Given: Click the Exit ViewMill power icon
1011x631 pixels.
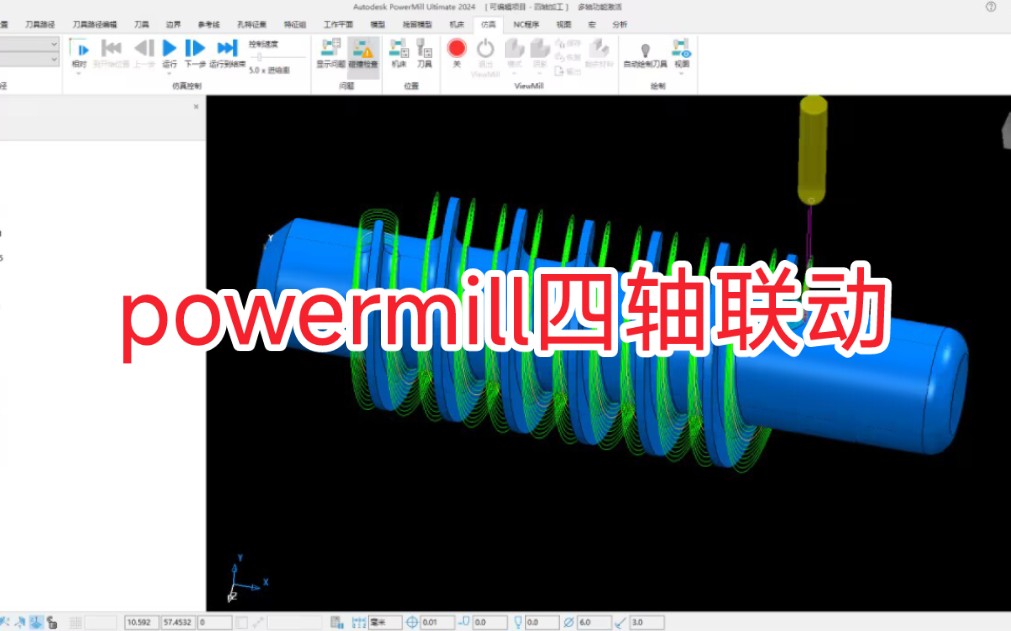Looking at the screenshot, I should [486, 48].
